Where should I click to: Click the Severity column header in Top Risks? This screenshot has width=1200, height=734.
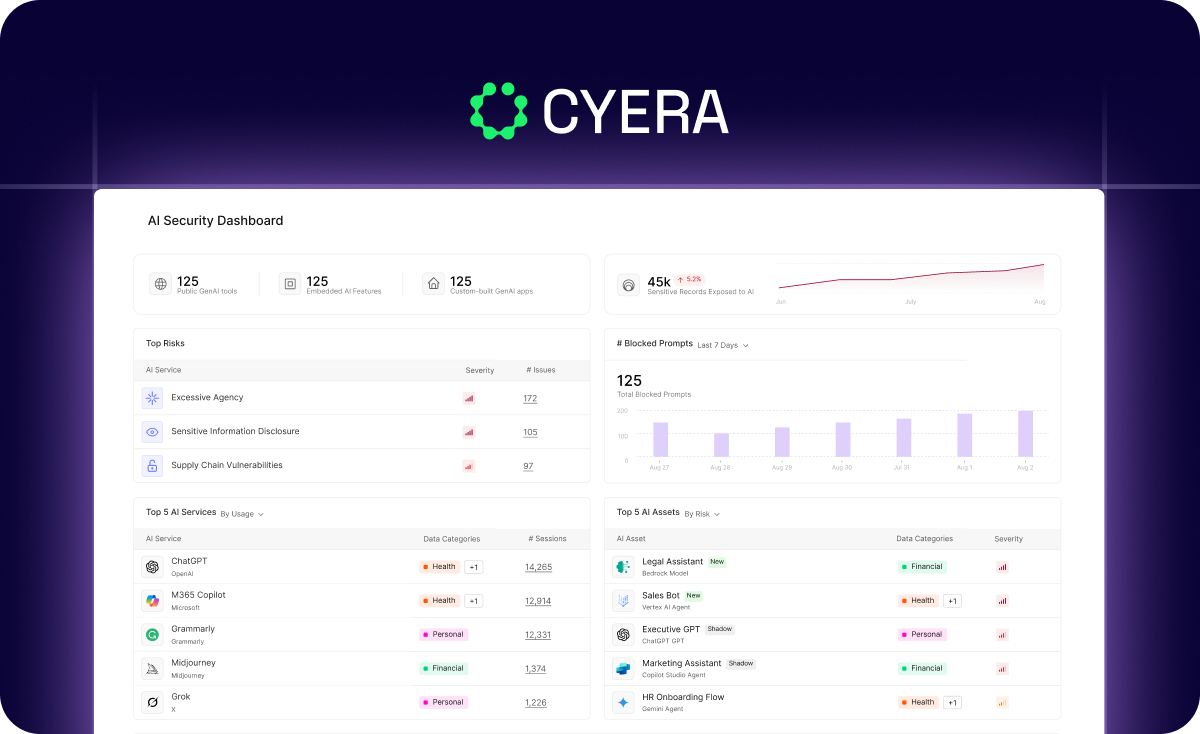tap(480, 370)
